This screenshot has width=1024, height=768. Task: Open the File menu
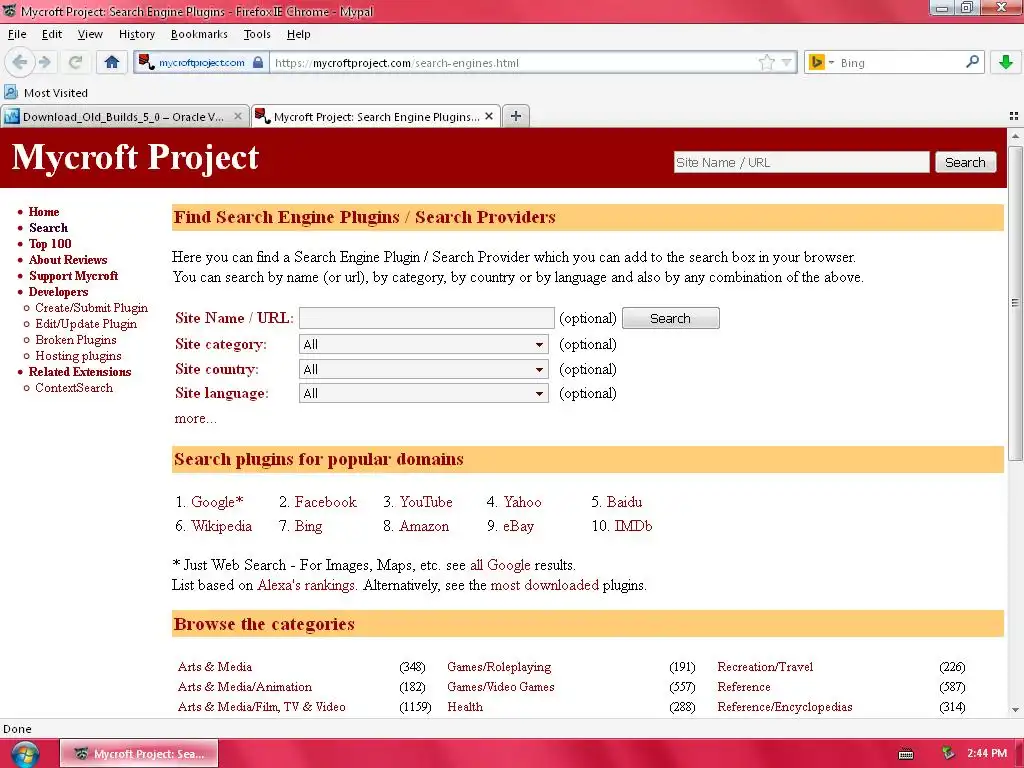[17, 34]
